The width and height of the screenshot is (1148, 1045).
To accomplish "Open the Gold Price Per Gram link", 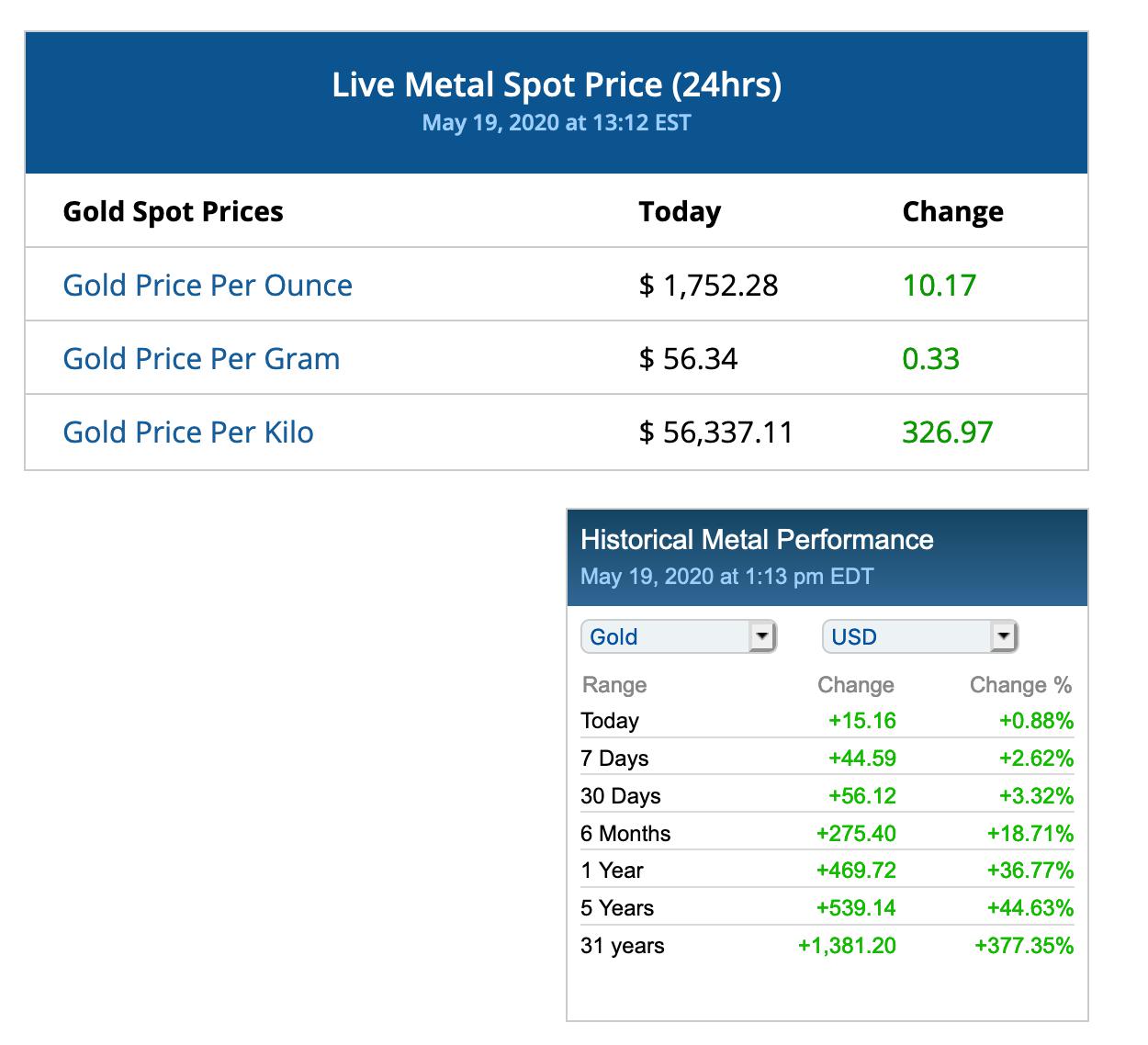I will tap(201, 359).
